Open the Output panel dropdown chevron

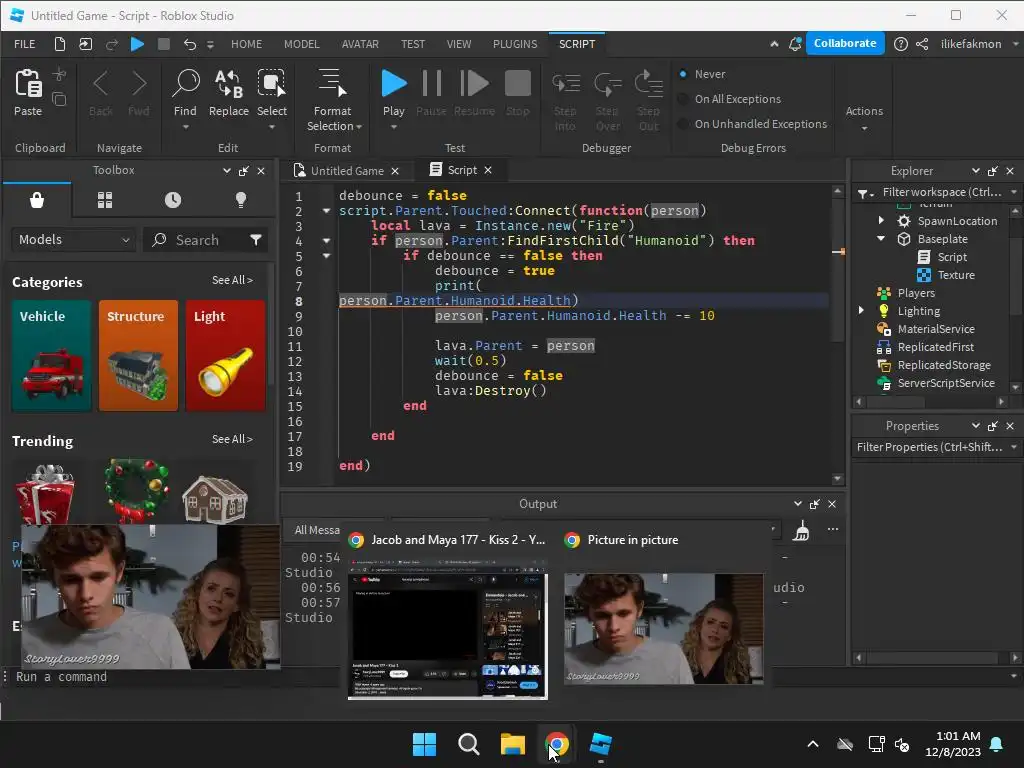click(x=797, y=504)
